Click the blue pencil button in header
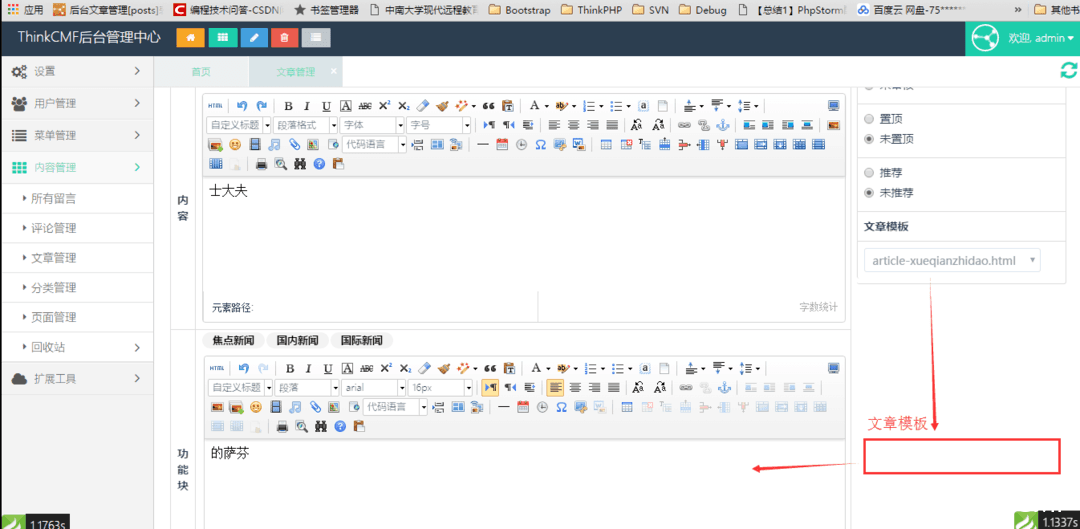 point(254,38)
